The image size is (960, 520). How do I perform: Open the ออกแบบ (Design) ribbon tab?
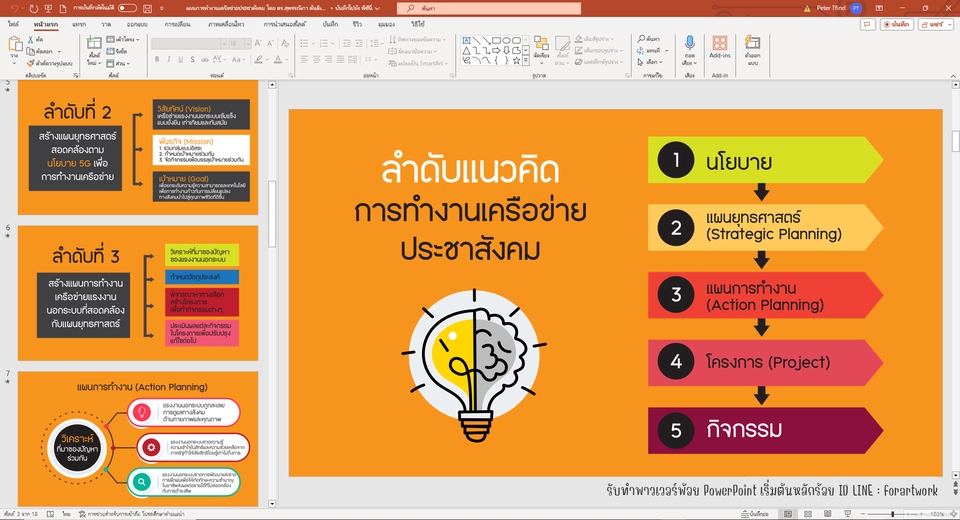coord(137,24)
